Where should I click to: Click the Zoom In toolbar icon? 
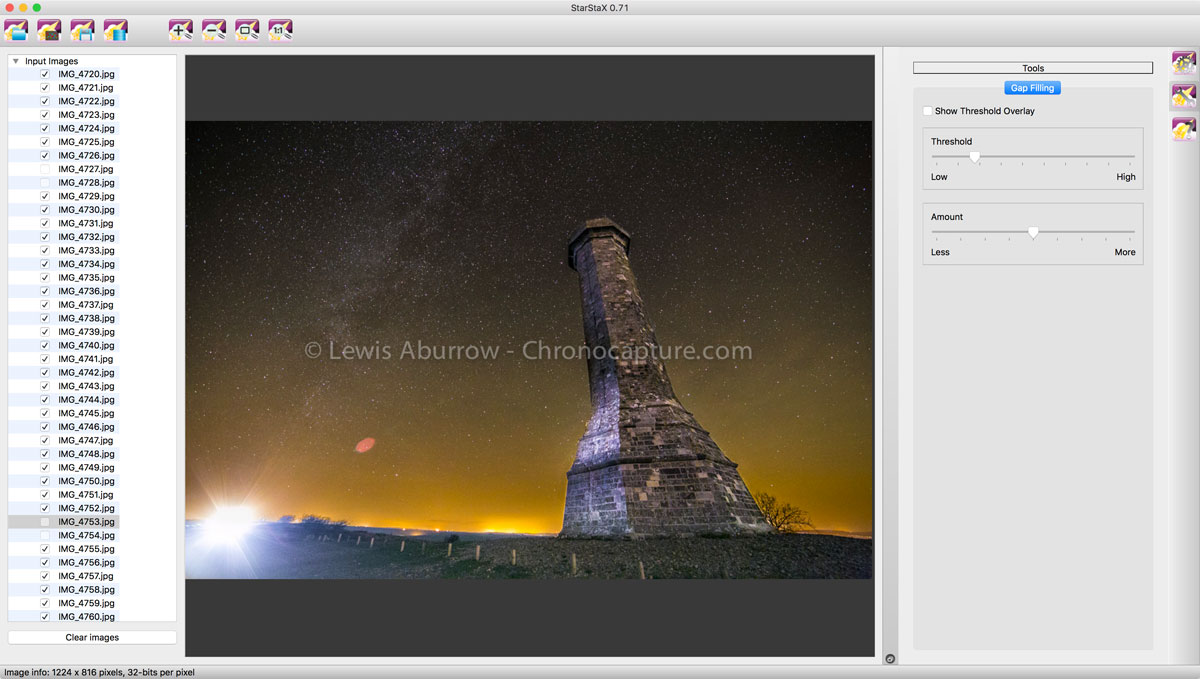coord(181,30)
